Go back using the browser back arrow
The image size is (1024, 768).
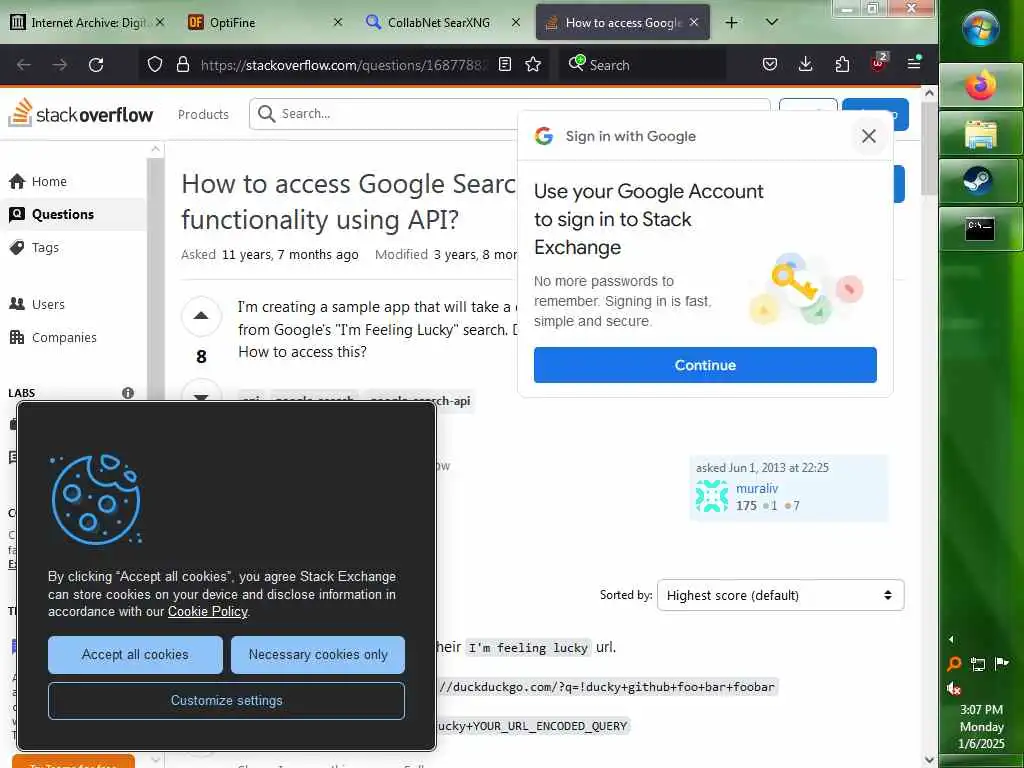(24, 65)
